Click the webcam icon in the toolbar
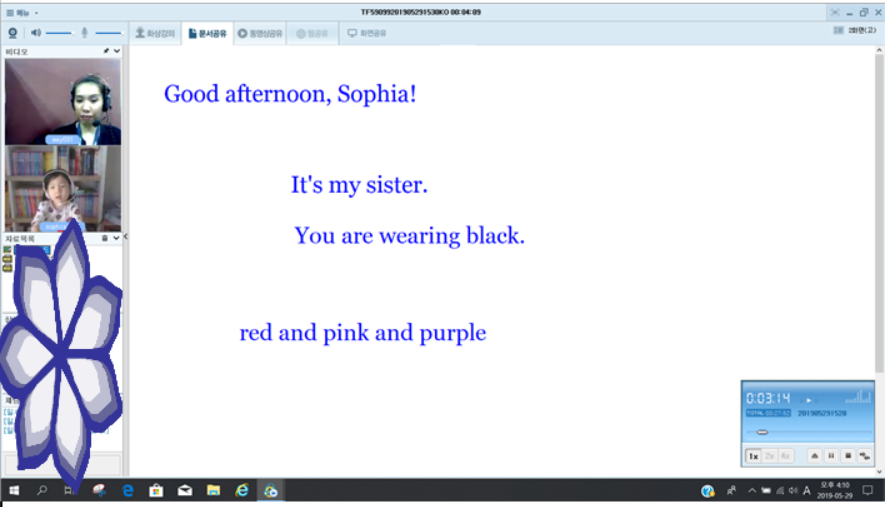 tap(13, 33)
